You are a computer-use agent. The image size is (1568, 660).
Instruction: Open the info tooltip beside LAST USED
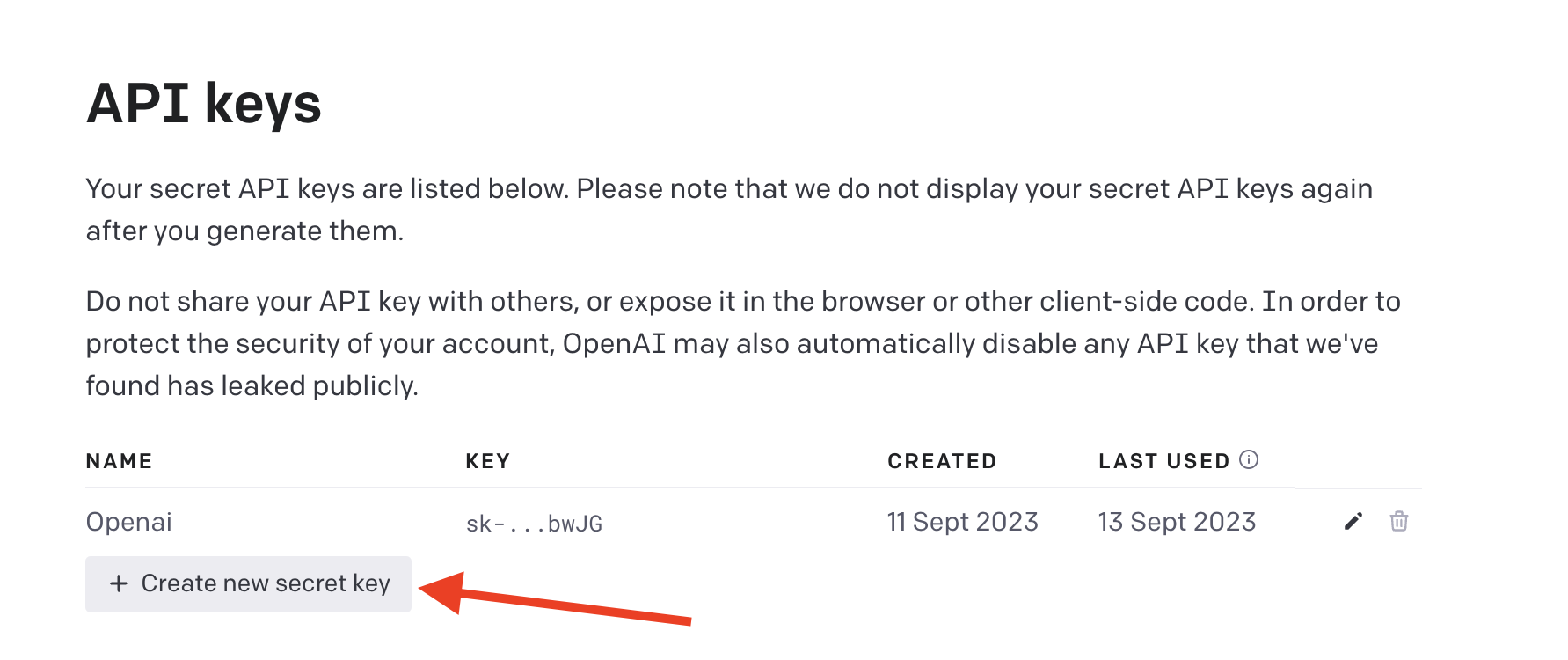(1249, 459)
